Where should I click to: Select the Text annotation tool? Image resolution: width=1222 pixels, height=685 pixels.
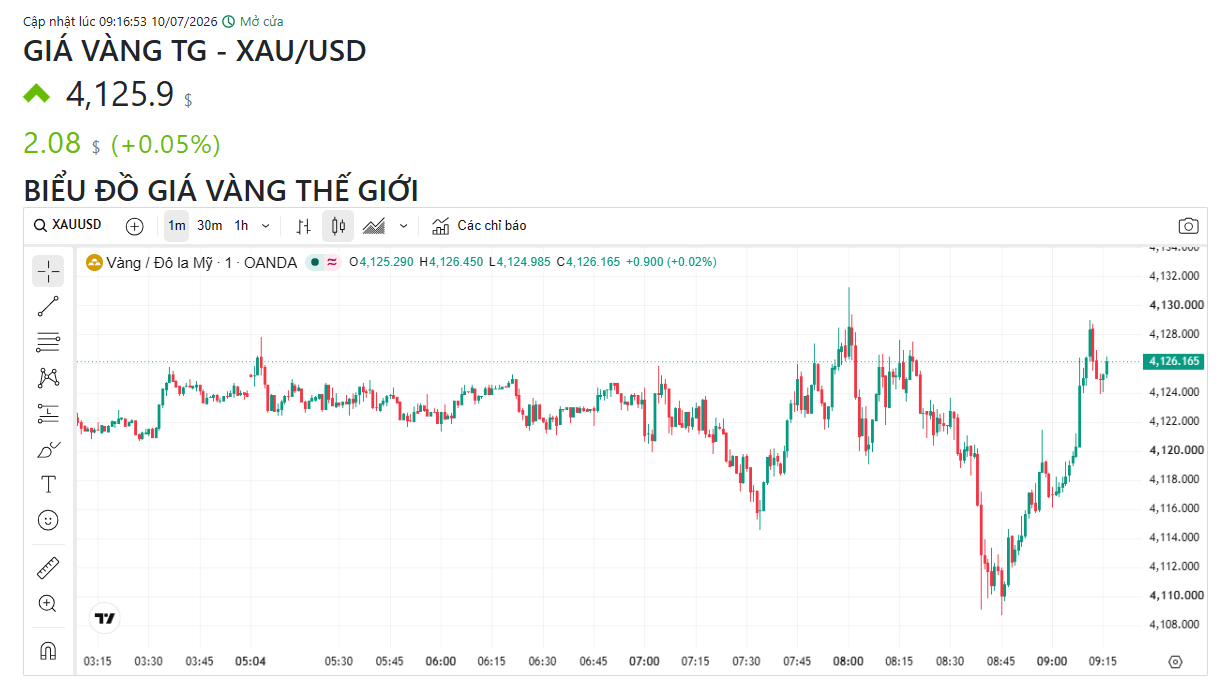tap(48, 485)
